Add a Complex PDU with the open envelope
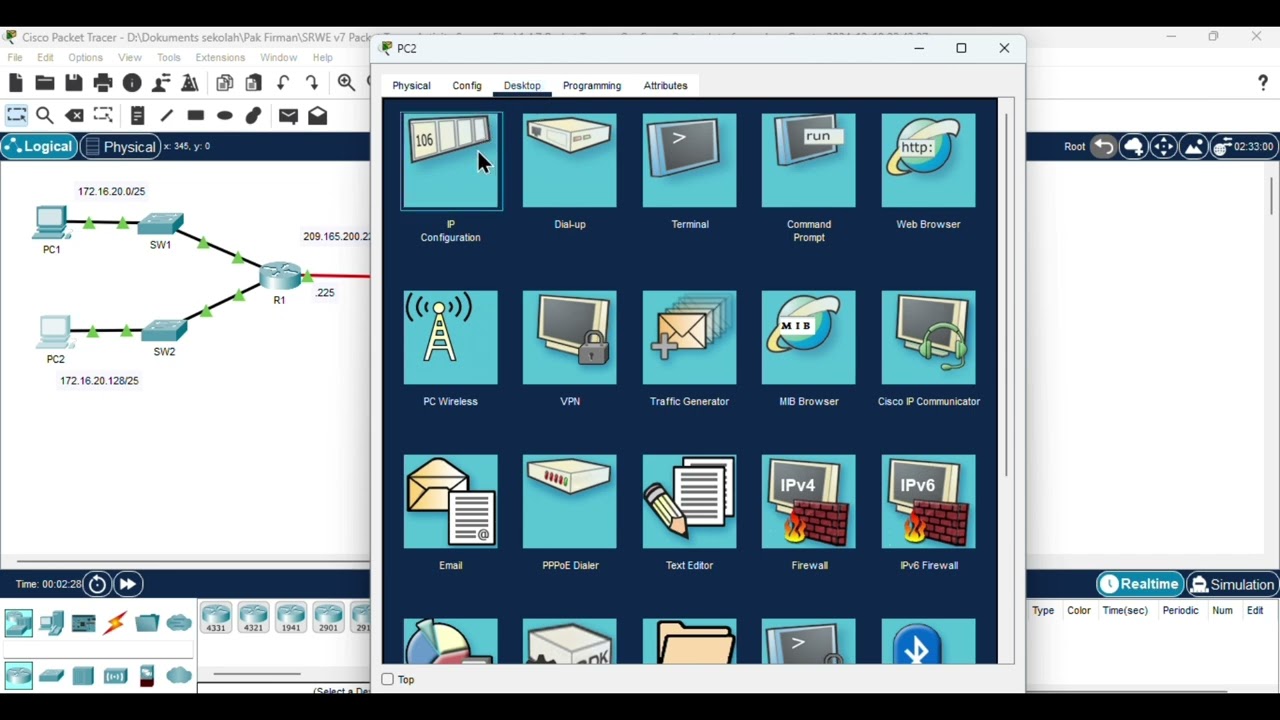 (x=318, y=116)
